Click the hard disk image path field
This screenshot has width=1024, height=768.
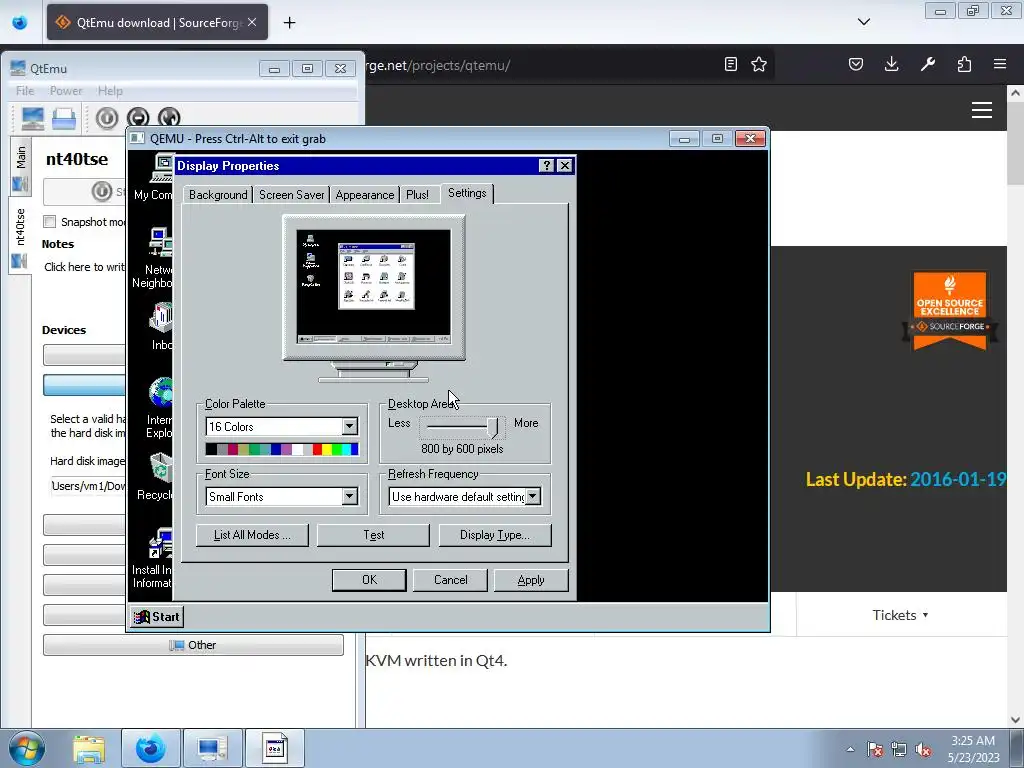[x=88, y=486]
